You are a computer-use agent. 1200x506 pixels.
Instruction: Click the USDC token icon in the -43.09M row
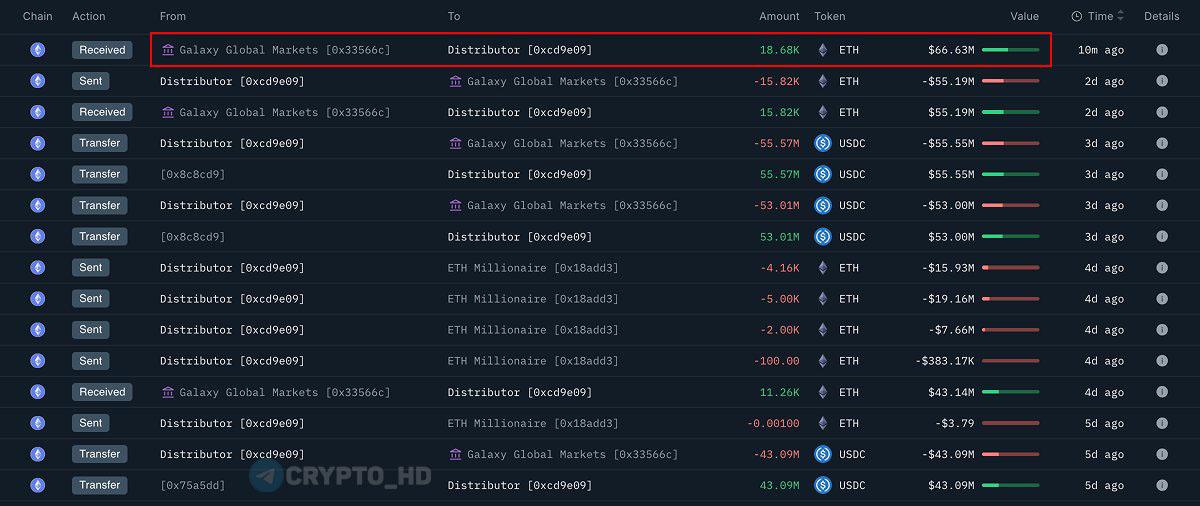[823, 454]
